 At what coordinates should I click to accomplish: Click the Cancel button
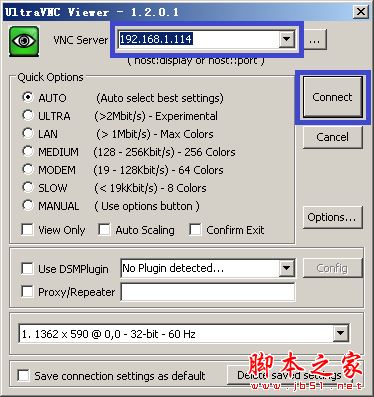click(332, 137)
